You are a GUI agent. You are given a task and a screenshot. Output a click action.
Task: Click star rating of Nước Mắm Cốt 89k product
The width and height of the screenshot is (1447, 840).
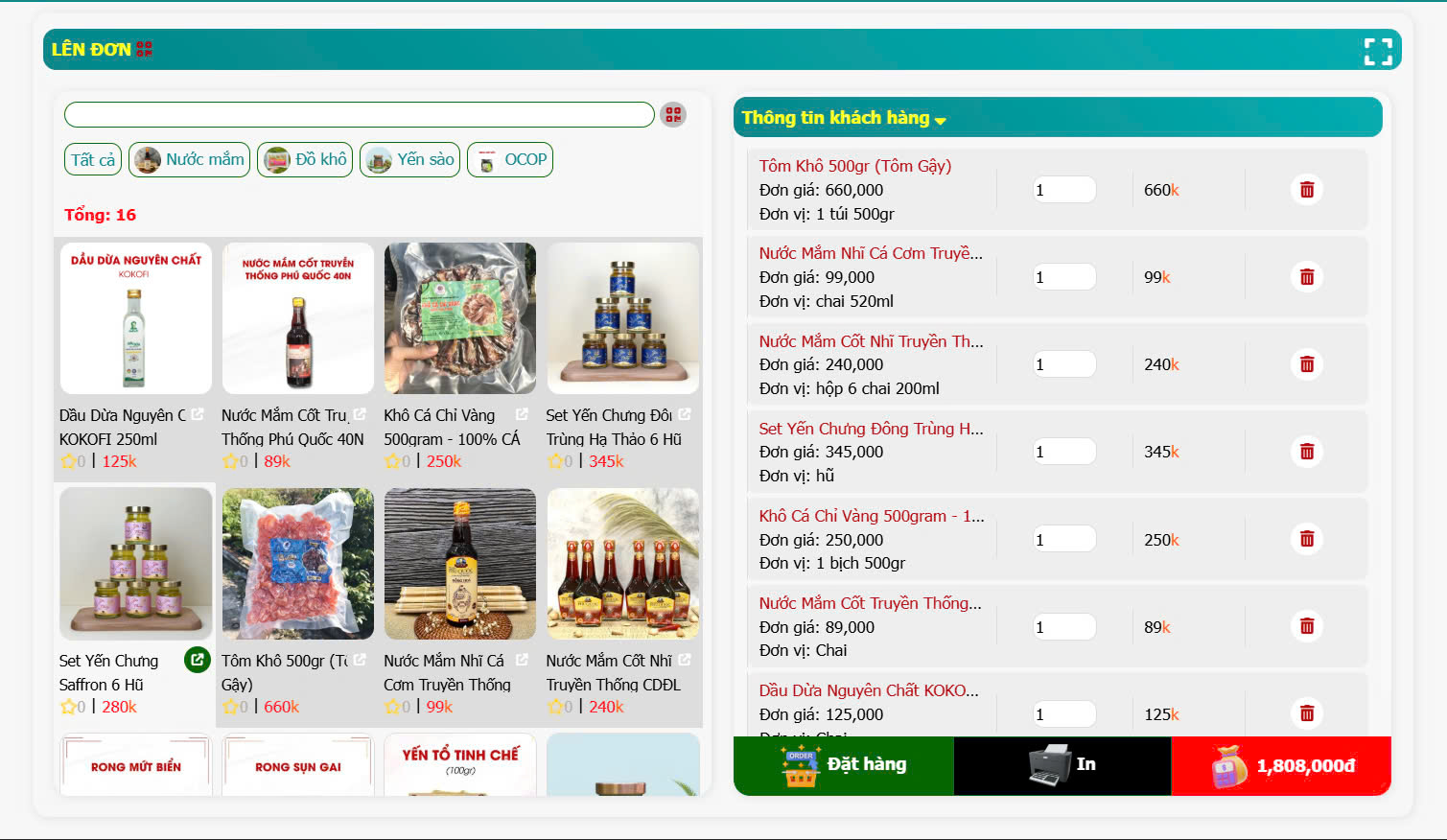coord(230,461)
